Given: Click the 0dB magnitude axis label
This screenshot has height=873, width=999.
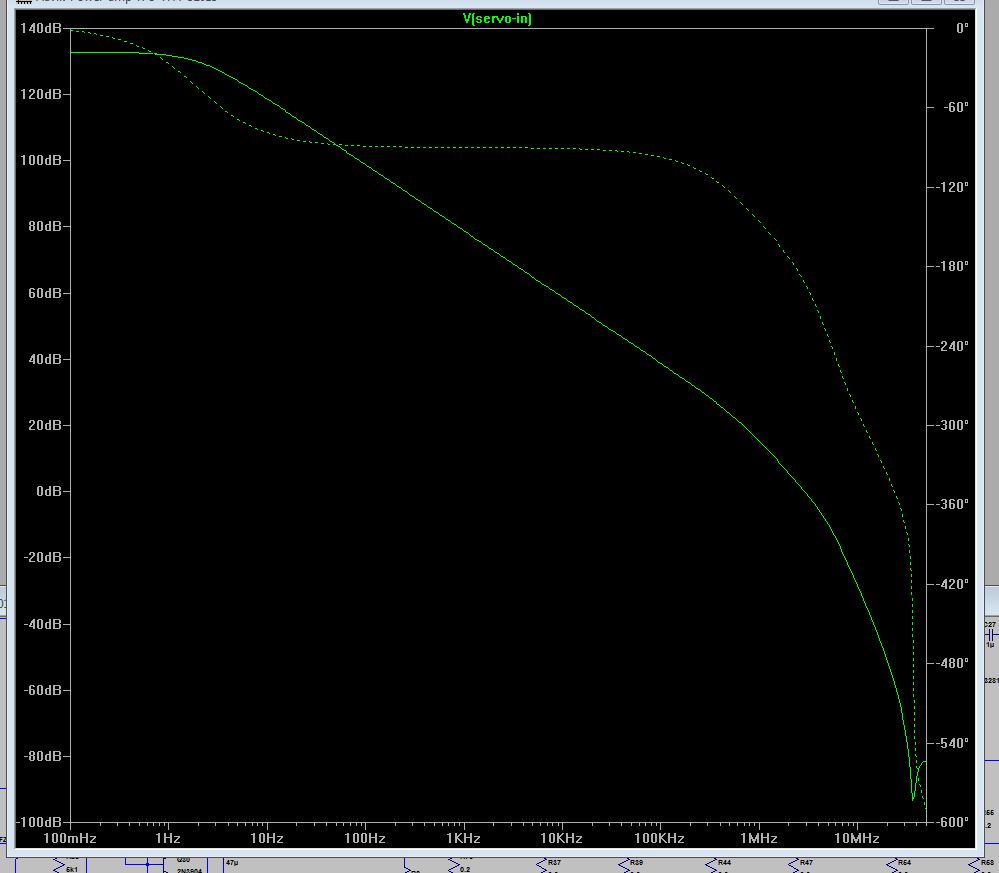Looking at the screenshot, I should click(49, 491).
